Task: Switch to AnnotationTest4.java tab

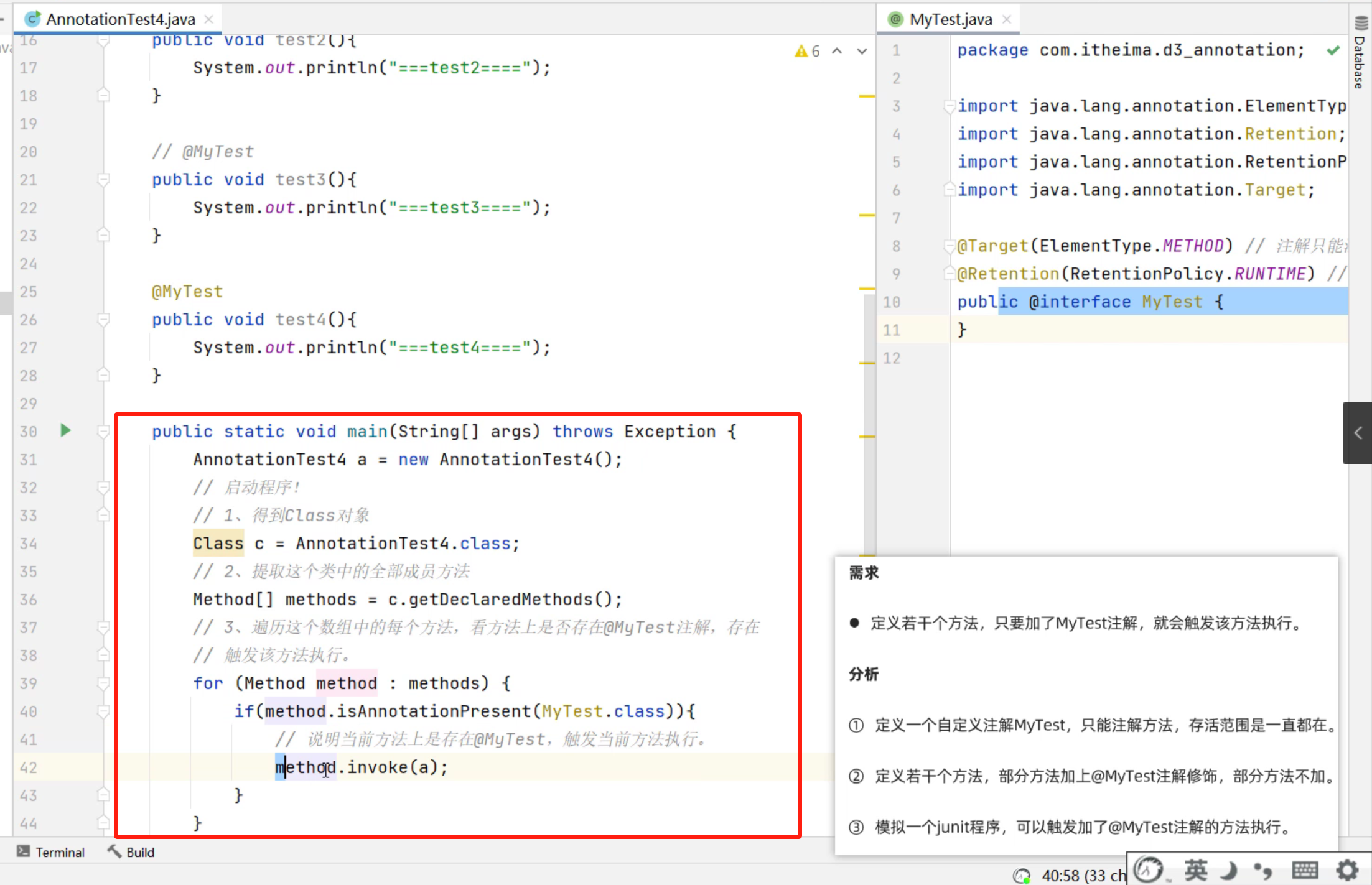Action: tap(121, 19)
